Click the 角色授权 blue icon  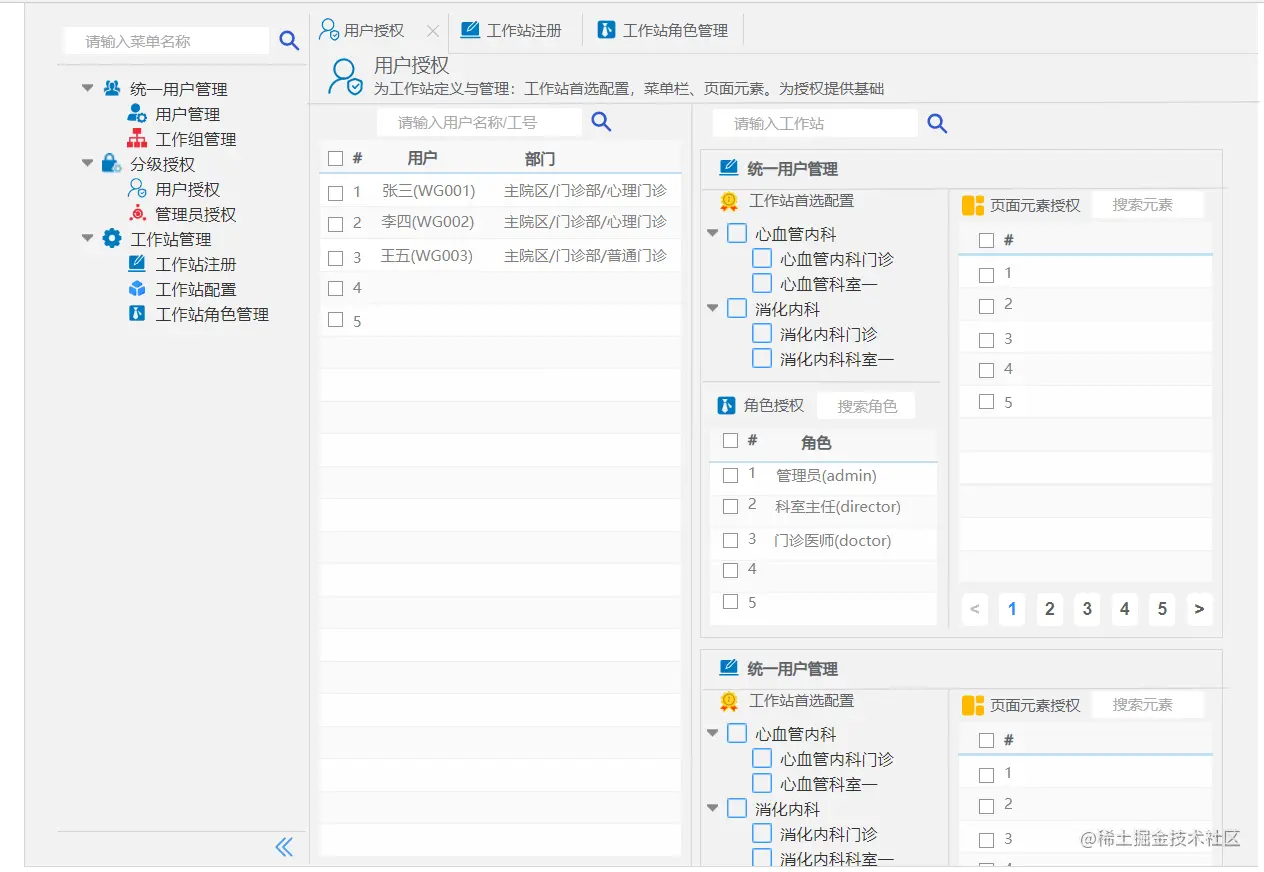point(727,406)
